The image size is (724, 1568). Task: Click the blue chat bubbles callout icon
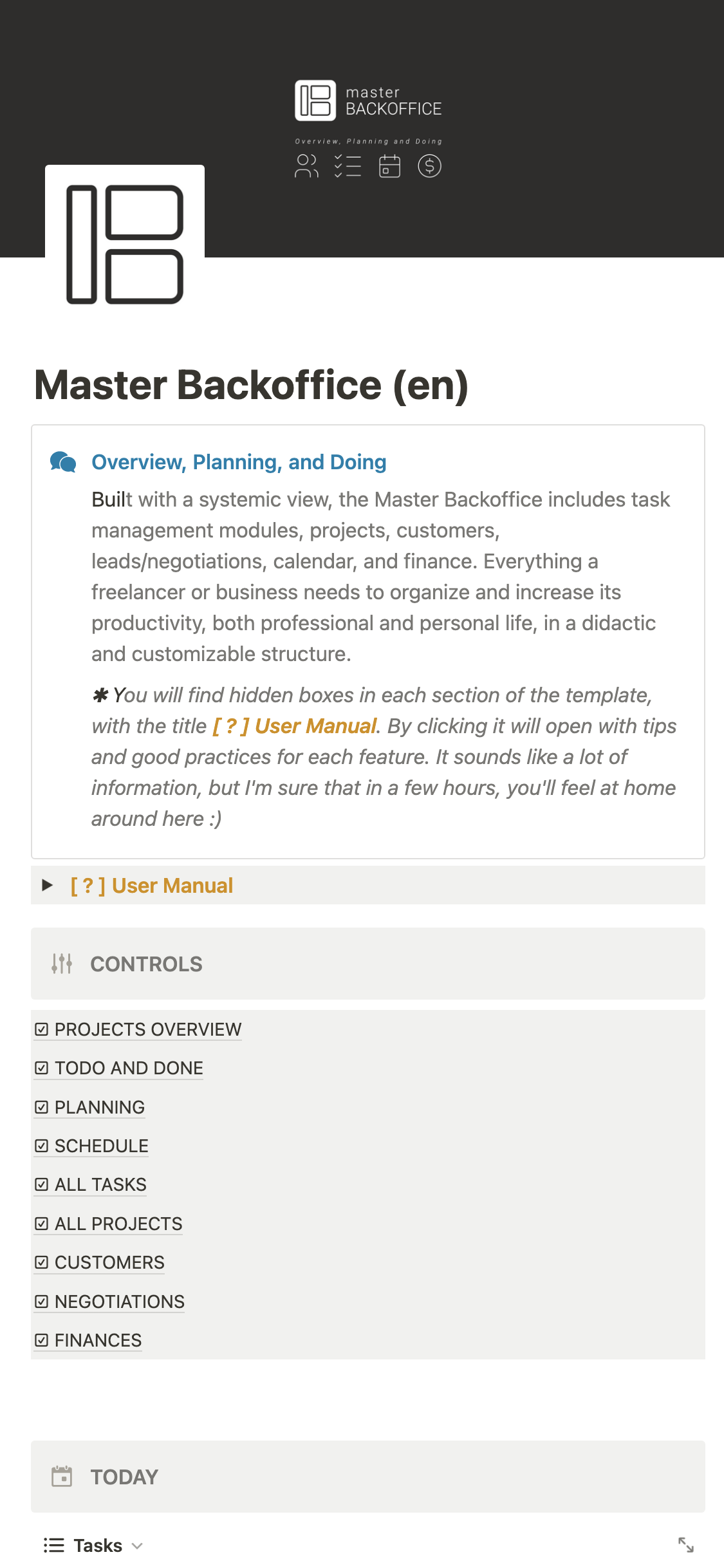point(63,462)
